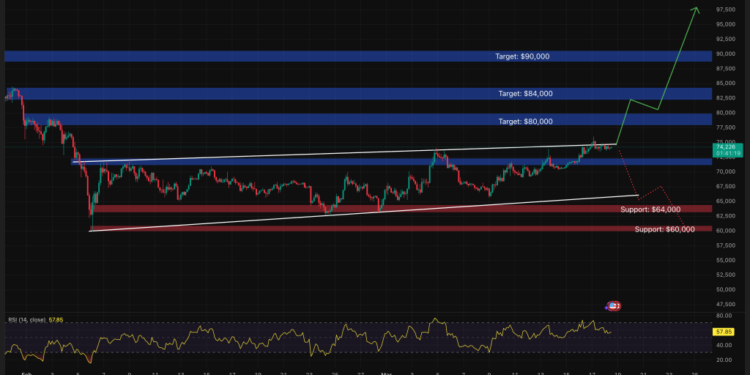Click the 87,500 price axis label
This screenshot has height=375, width=750.
[726, 69]
